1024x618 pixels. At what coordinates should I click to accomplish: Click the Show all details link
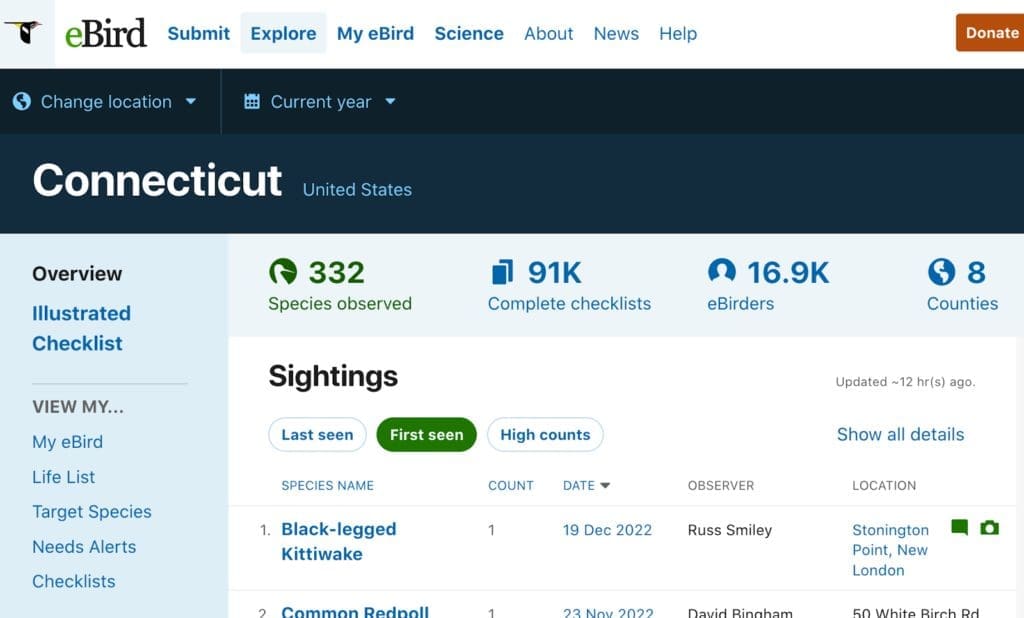pyautogui.click(x=900, y=434)
